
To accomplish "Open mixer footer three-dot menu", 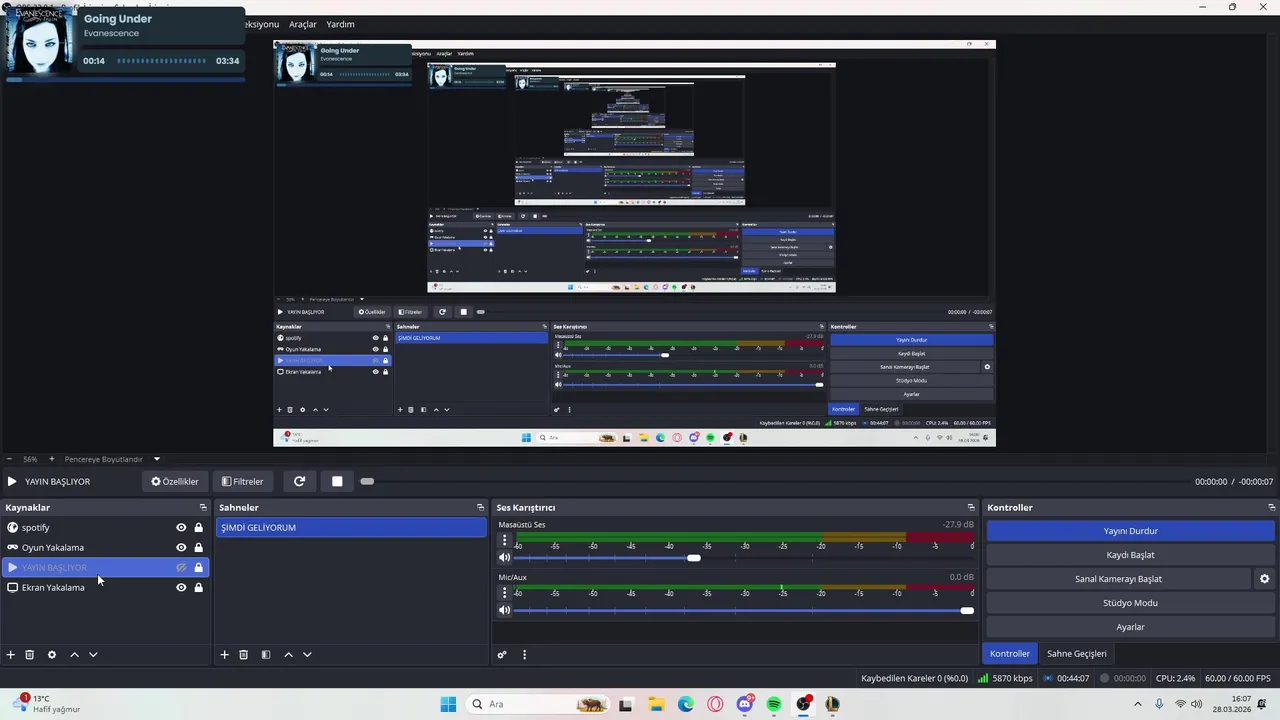I will 524,655.
